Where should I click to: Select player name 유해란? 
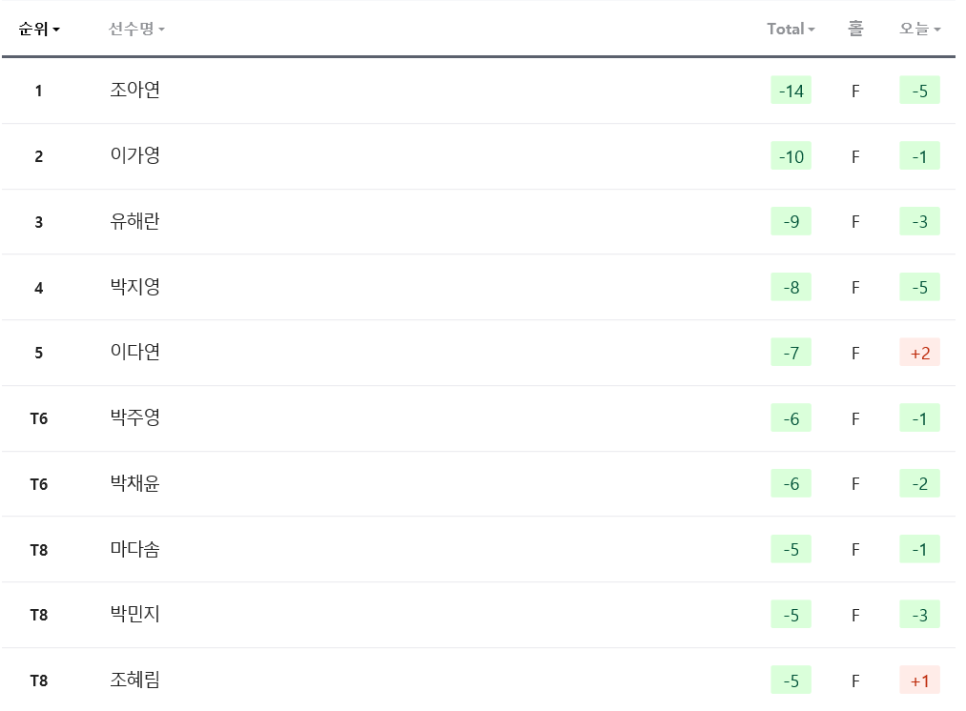tap(135, 222)
